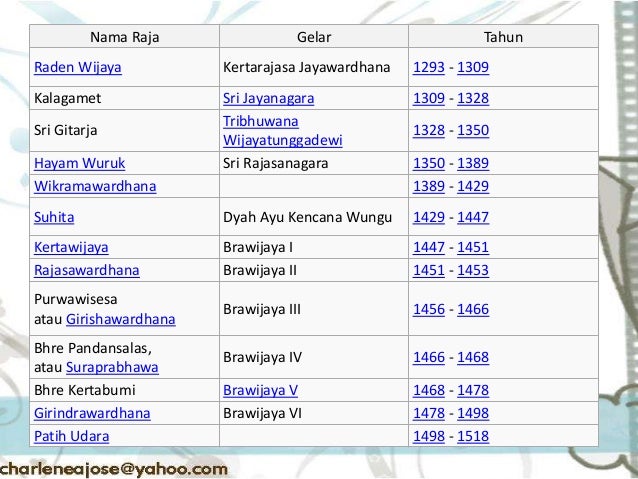Click year 1498 in Patih Udara row
Screen dimensions: 638x479
[x=429, y=436]
